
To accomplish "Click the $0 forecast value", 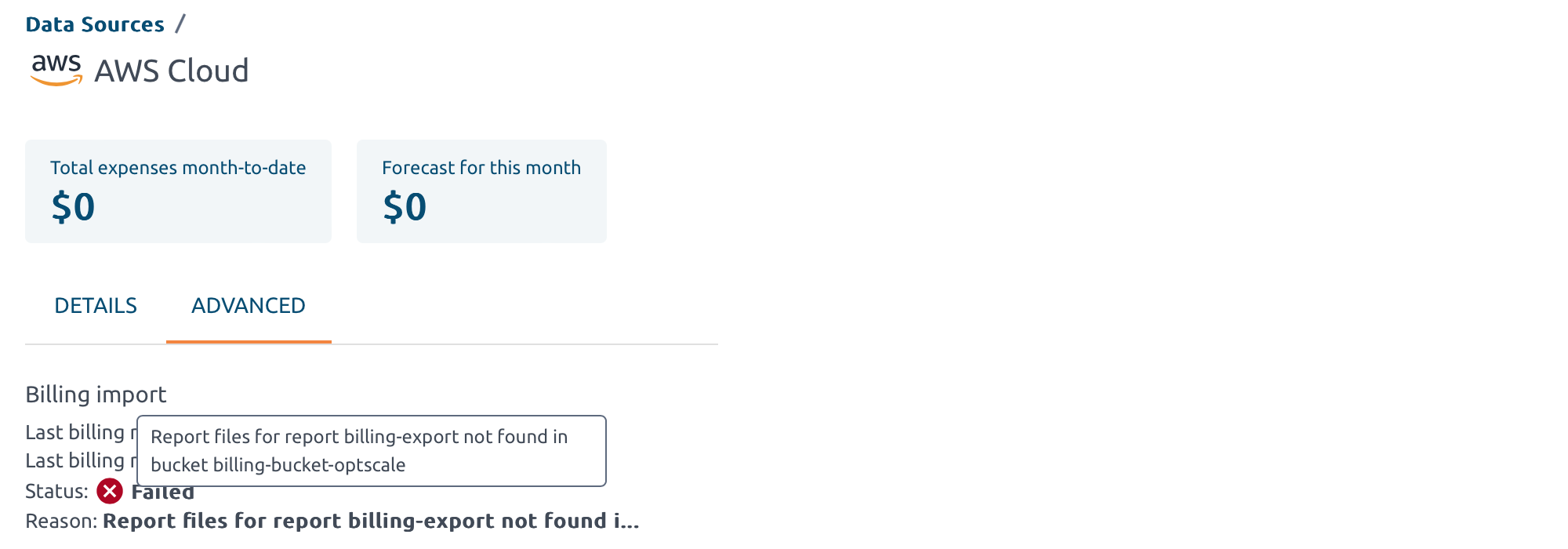I will click(405, 207).
